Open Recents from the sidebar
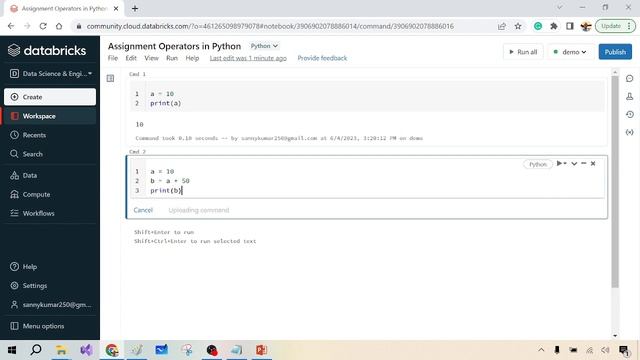The image size is (640, 360). (x=50, y=135)
